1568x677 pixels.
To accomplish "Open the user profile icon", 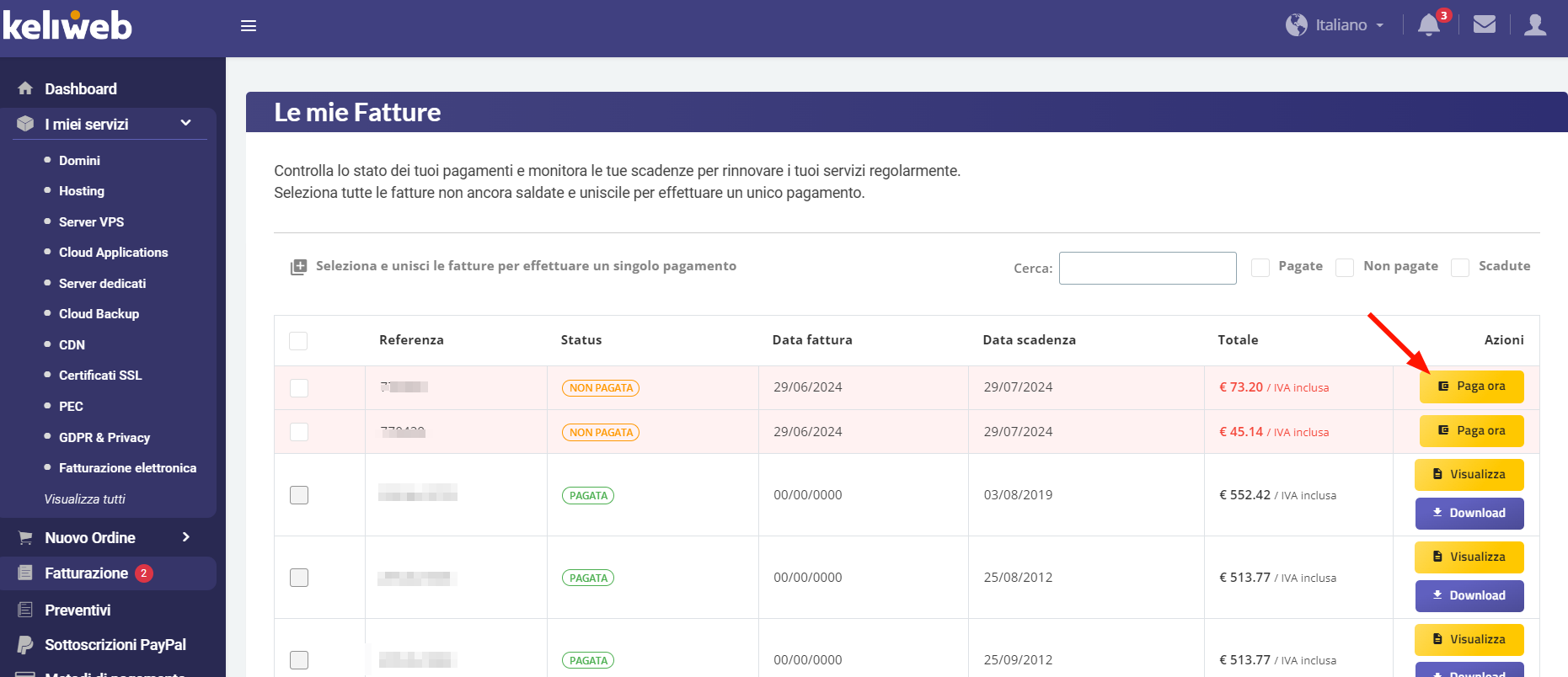I will pyautogui.click(x=1535, y=25).
